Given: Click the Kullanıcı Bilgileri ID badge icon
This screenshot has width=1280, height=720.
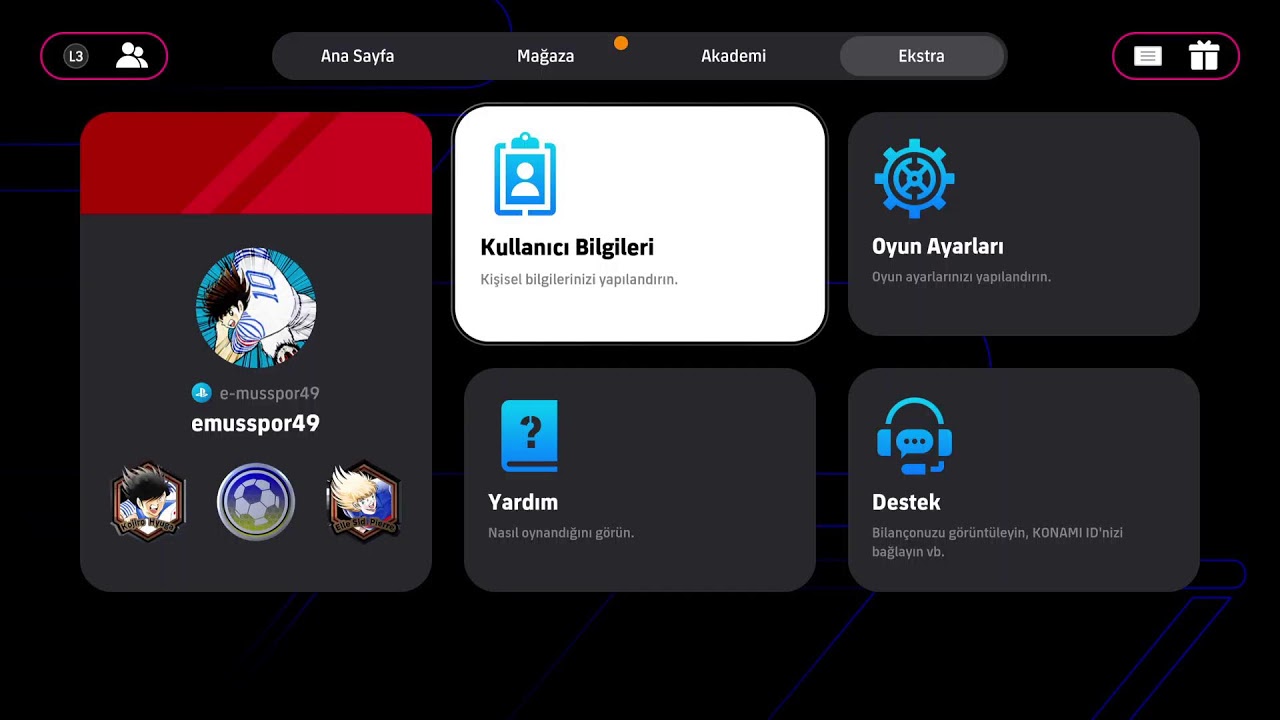Looking at the screenshot, I should click(525, 174).
